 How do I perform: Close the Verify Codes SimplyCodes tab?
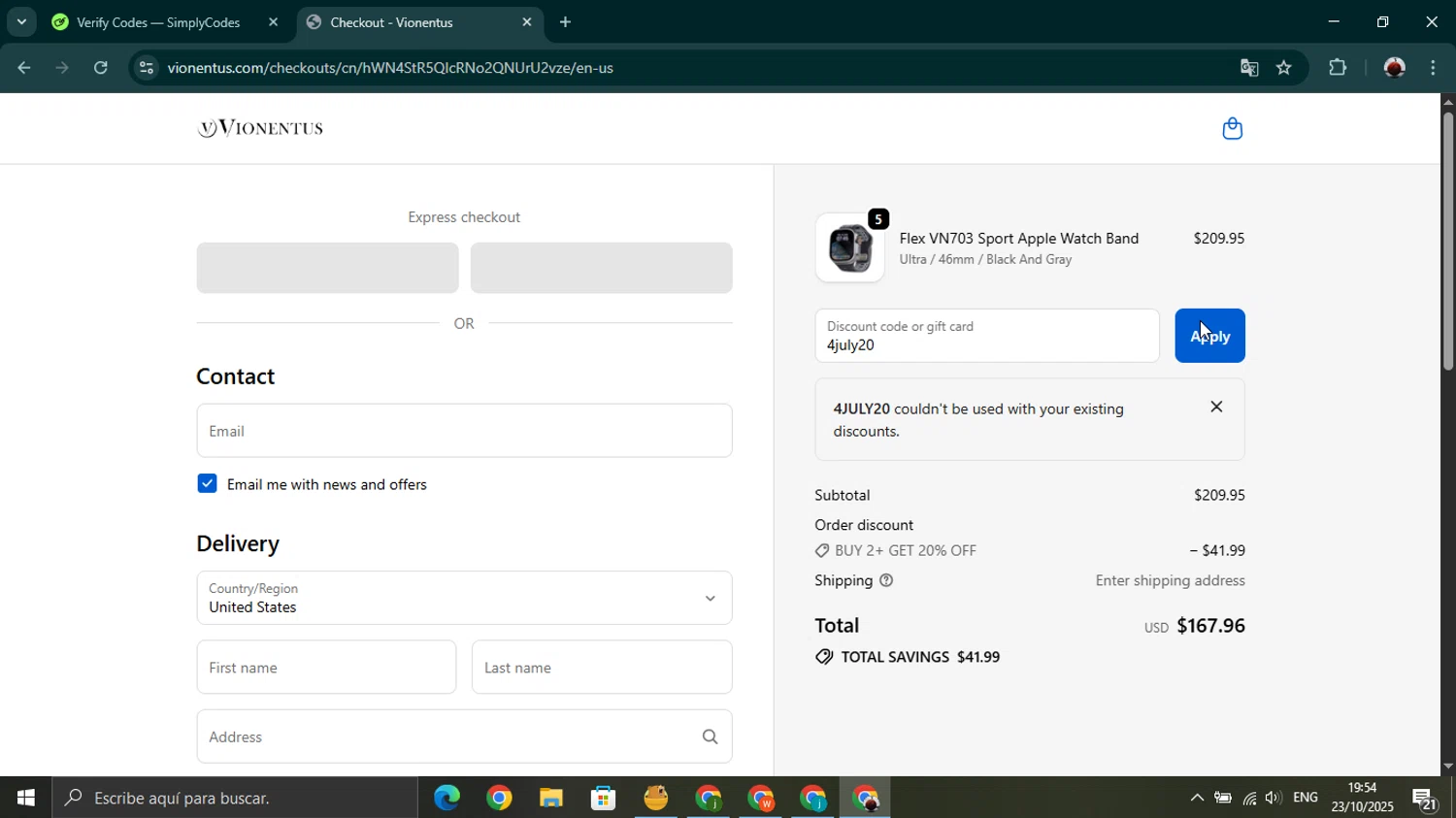pyautogui.click(x=273, y=22)
